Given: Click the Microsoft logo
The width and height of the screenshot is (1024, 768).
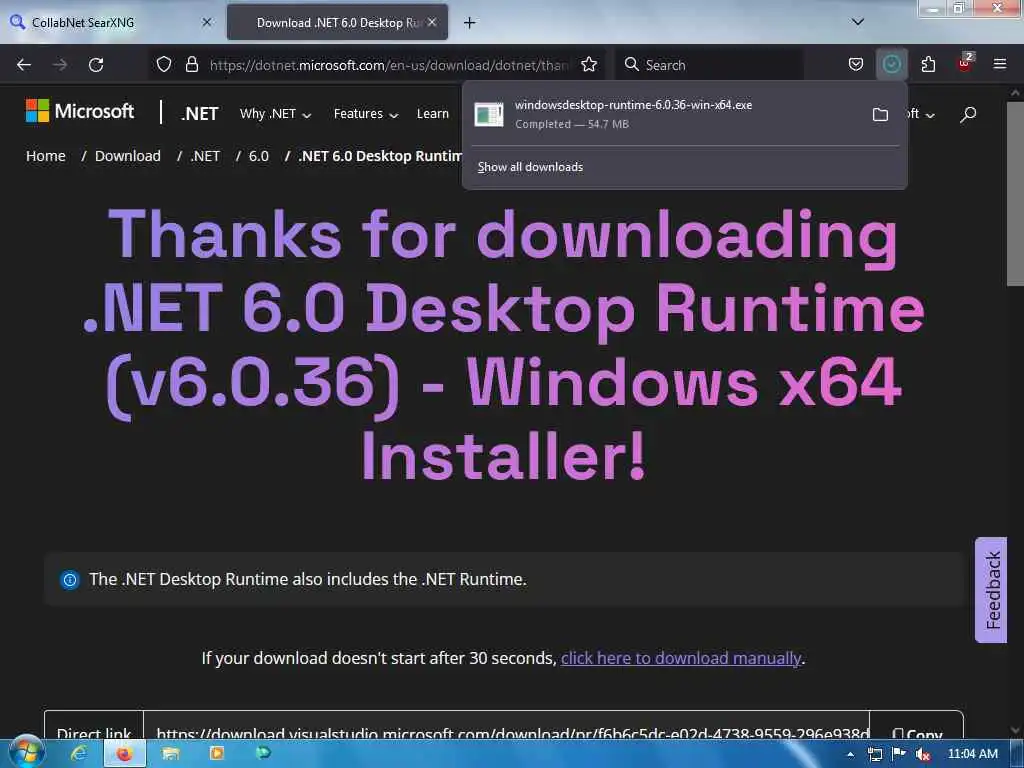Looking at the screenshot, I should (x=80, y=111).
